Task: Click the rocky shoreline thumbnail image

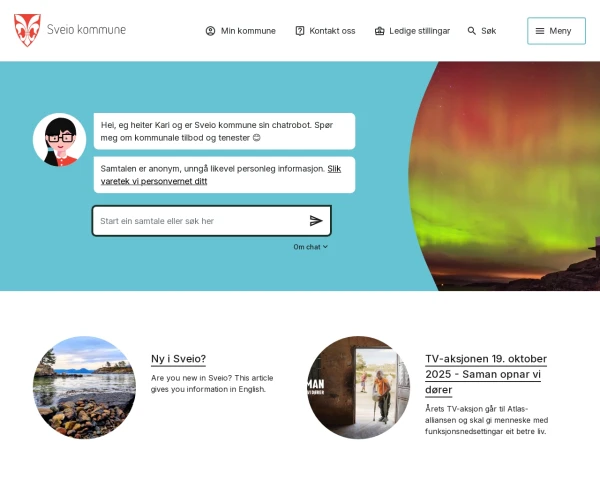Action: (x=84, y=387)
